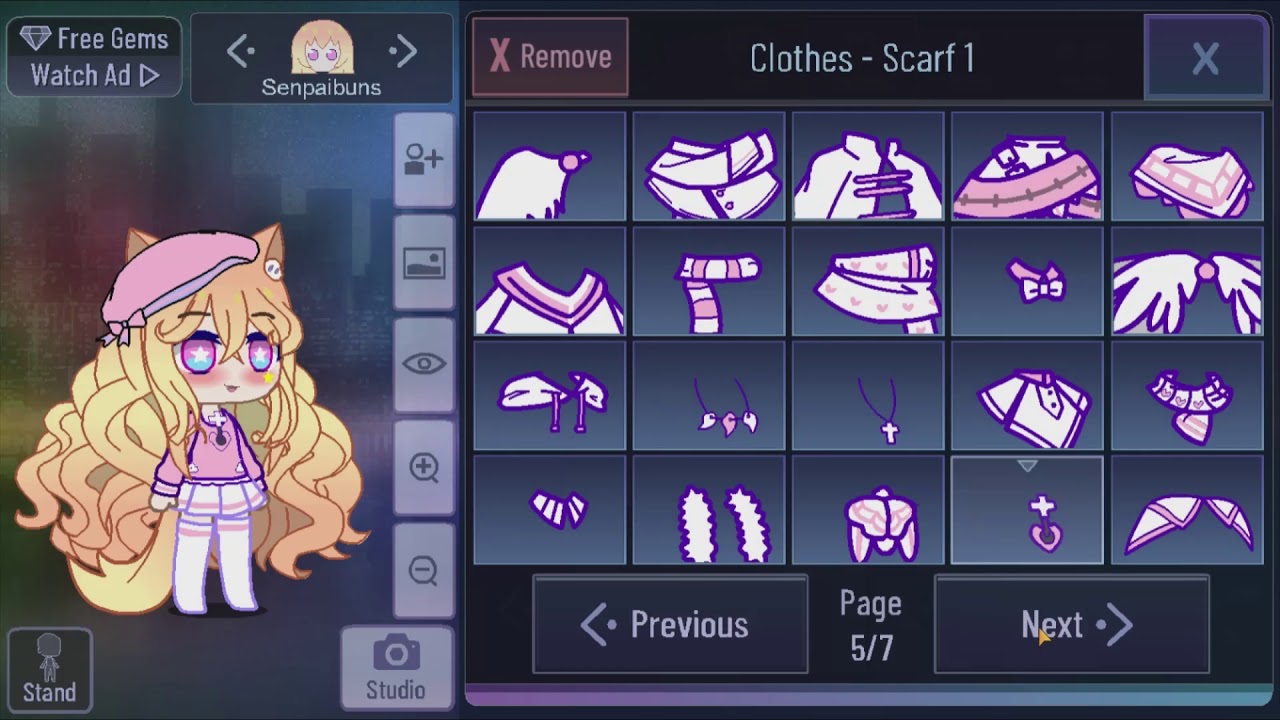1280x720 pixels.
Task: Switch to previous character with left arrow
Action: 241,52
